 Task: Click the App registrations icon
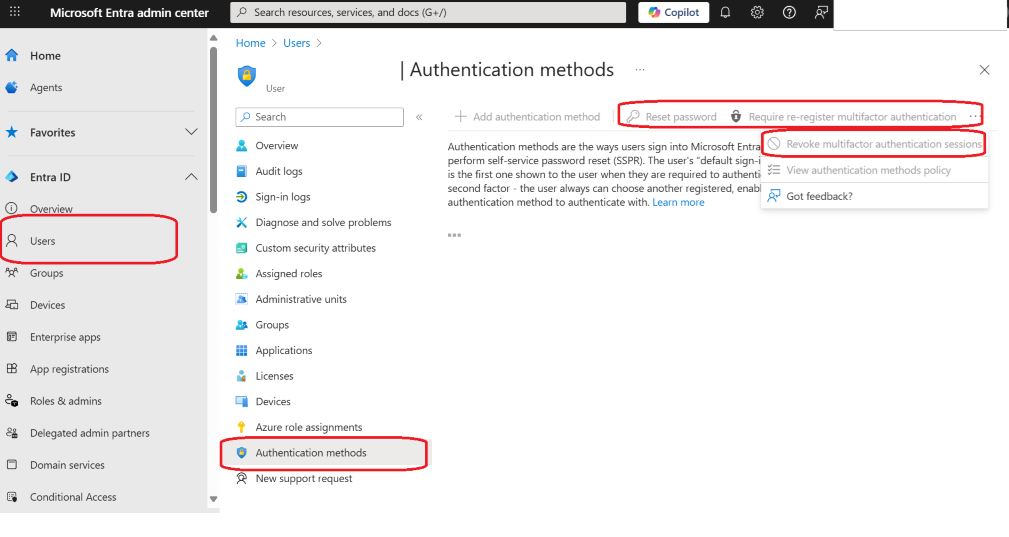(12, 369)
